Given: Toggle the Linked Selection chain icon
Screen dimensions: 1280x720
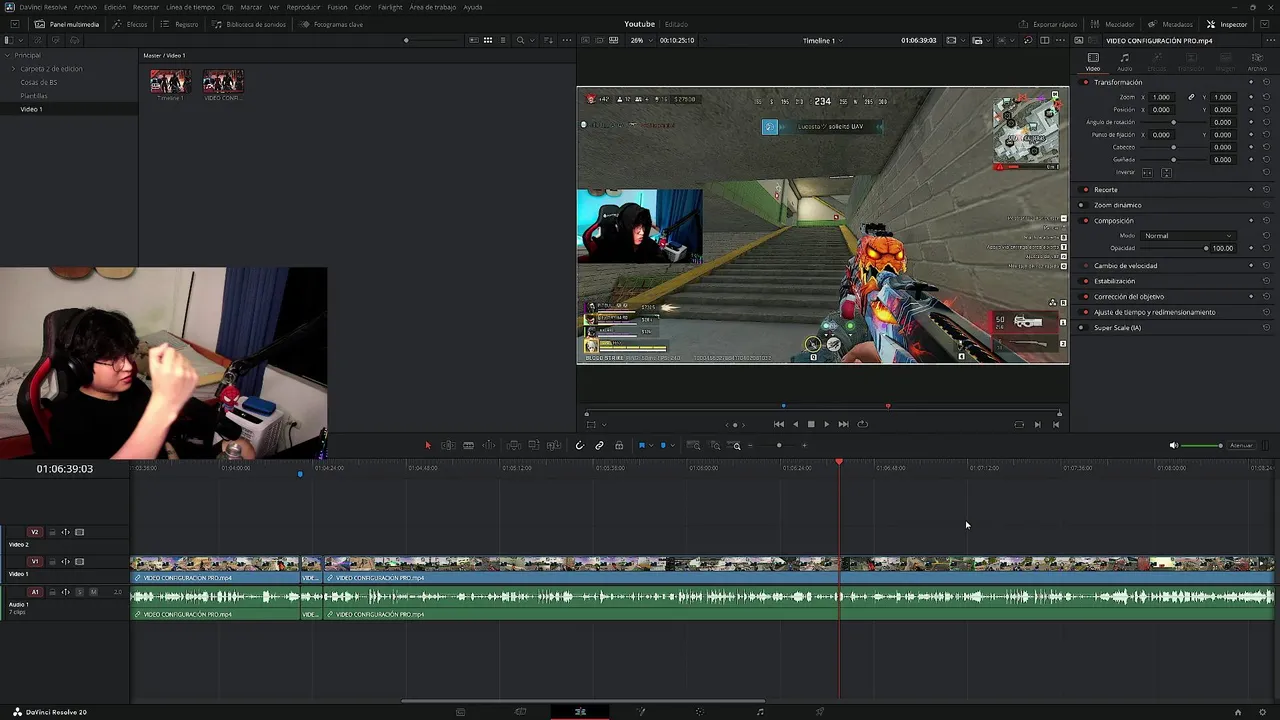Looking at the screenshot, I should point(599,445).
